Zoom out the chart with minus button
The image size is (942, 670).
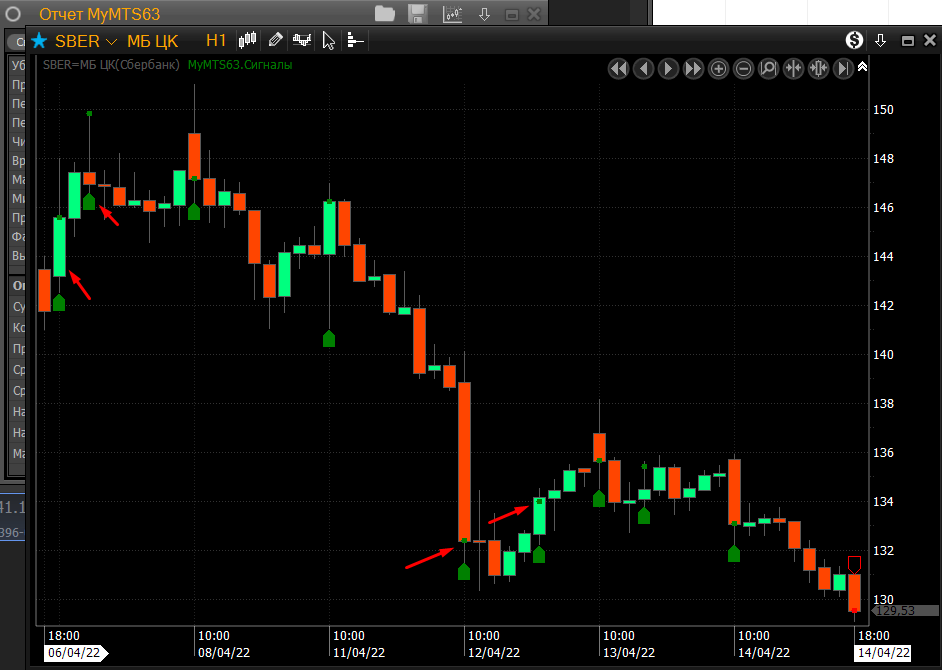click(x=743, y=68)
